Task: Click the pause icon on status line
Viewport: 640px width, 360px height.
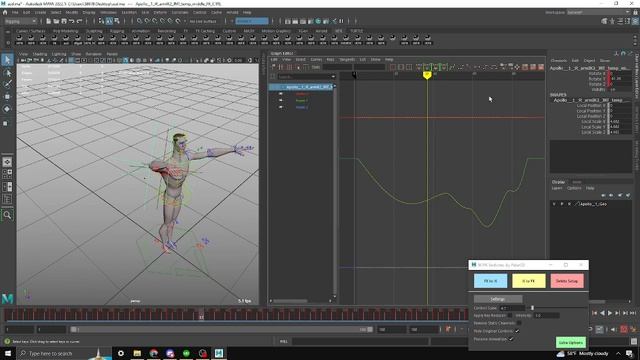Action: click(342, 21)
